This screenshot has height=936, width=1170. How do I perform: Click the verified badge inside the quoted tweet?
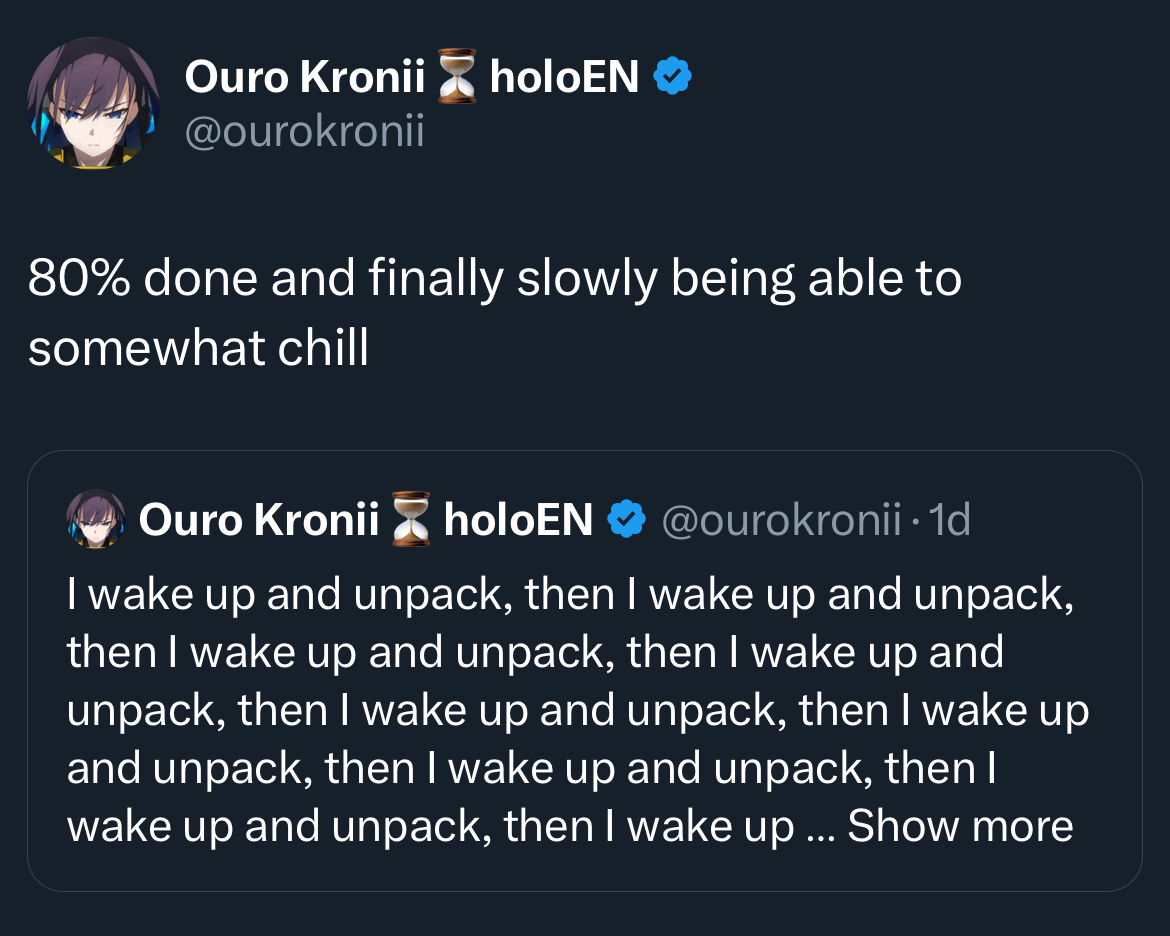pyautogui.click(x=627, y=519)
